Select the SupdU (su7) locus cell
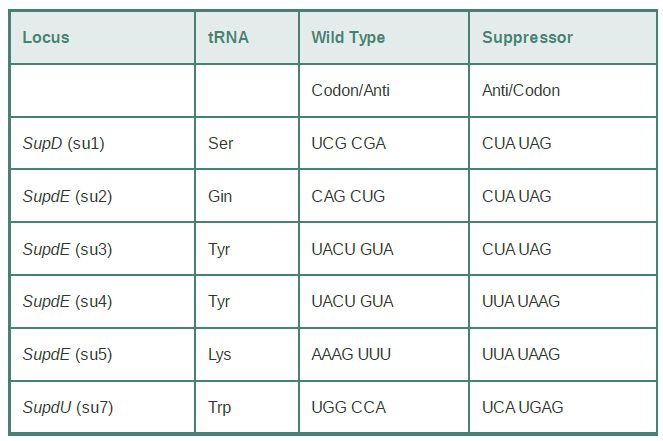This screenshot has height=441, width=663. tap(102, 407)
